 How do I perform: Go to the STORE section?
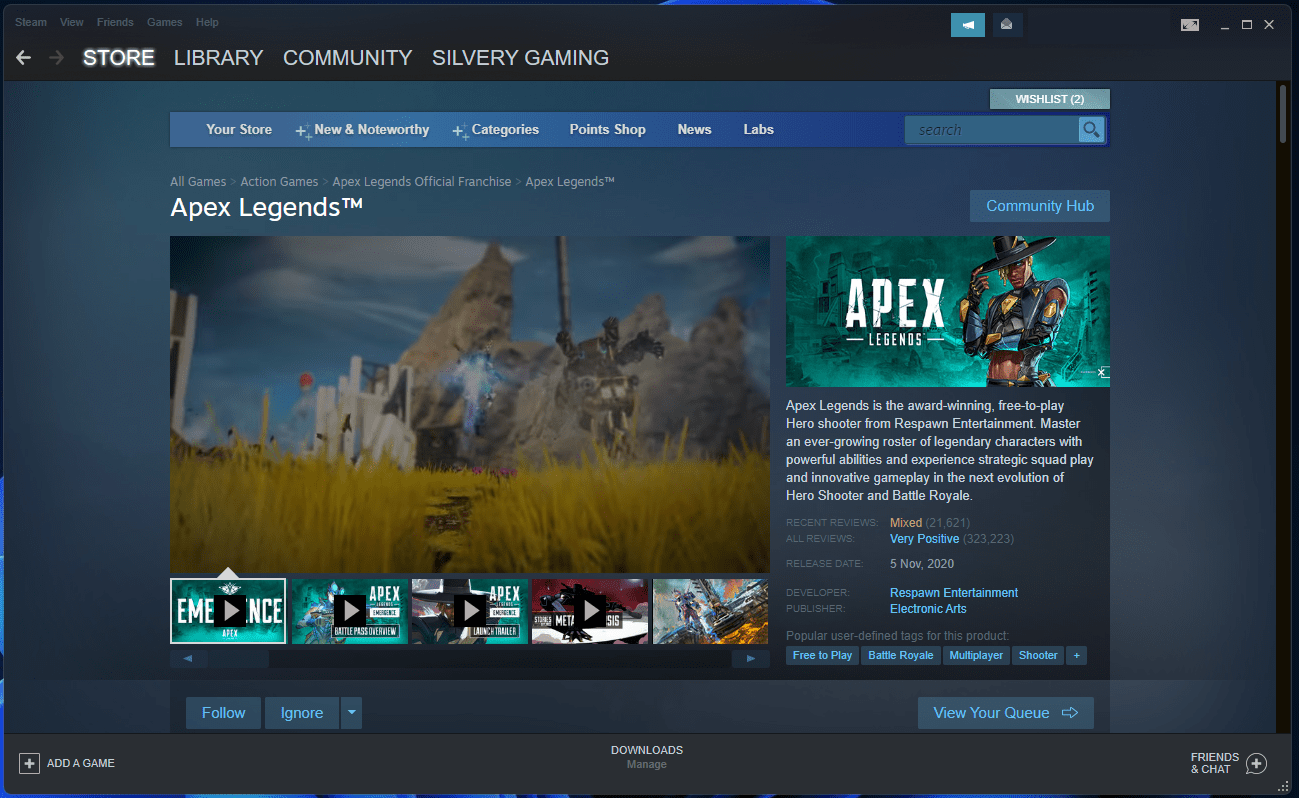pyautogui.click(x=119, y=58)
